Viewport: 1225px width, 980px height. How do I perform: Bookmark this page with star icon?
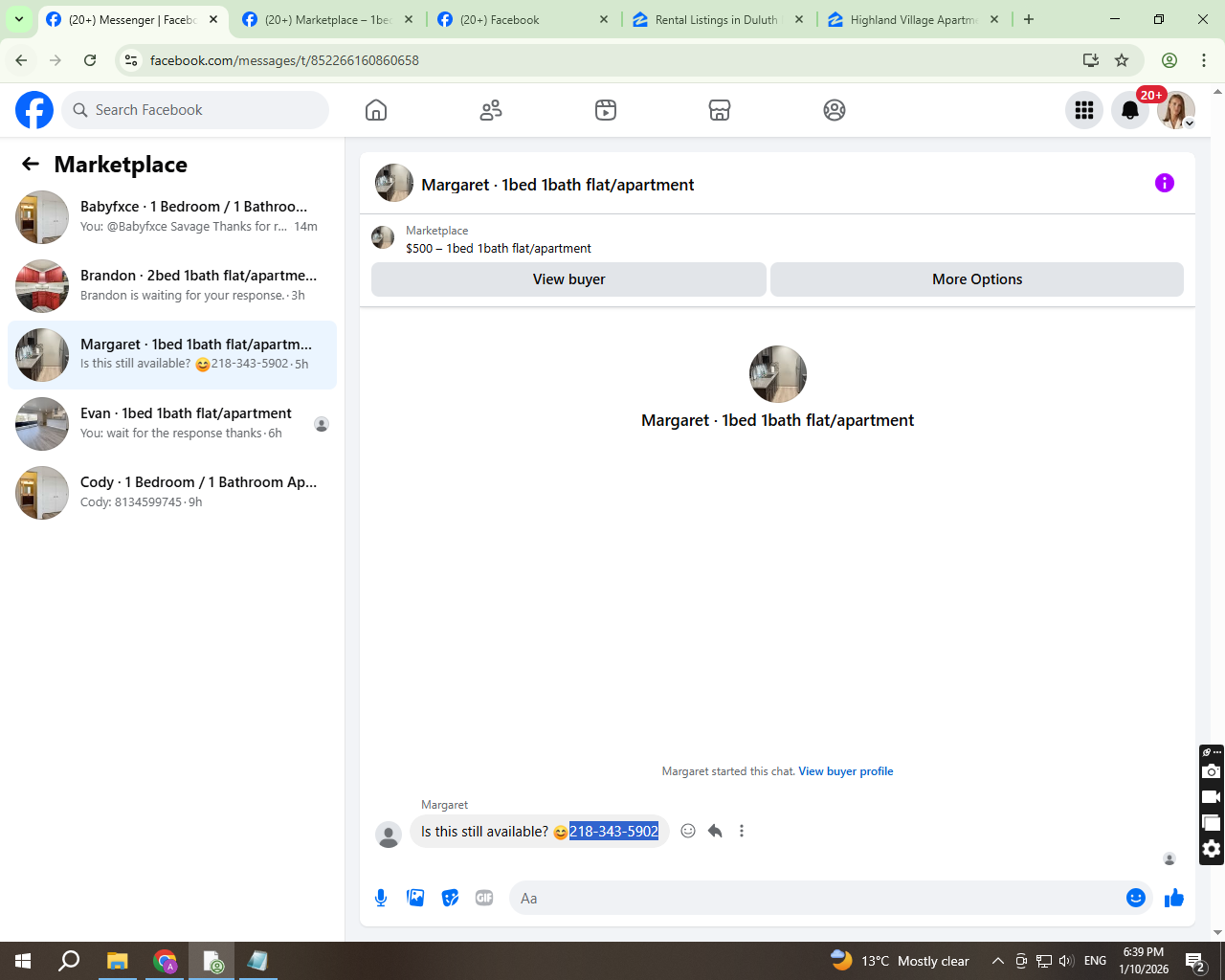coord(1122,60)
